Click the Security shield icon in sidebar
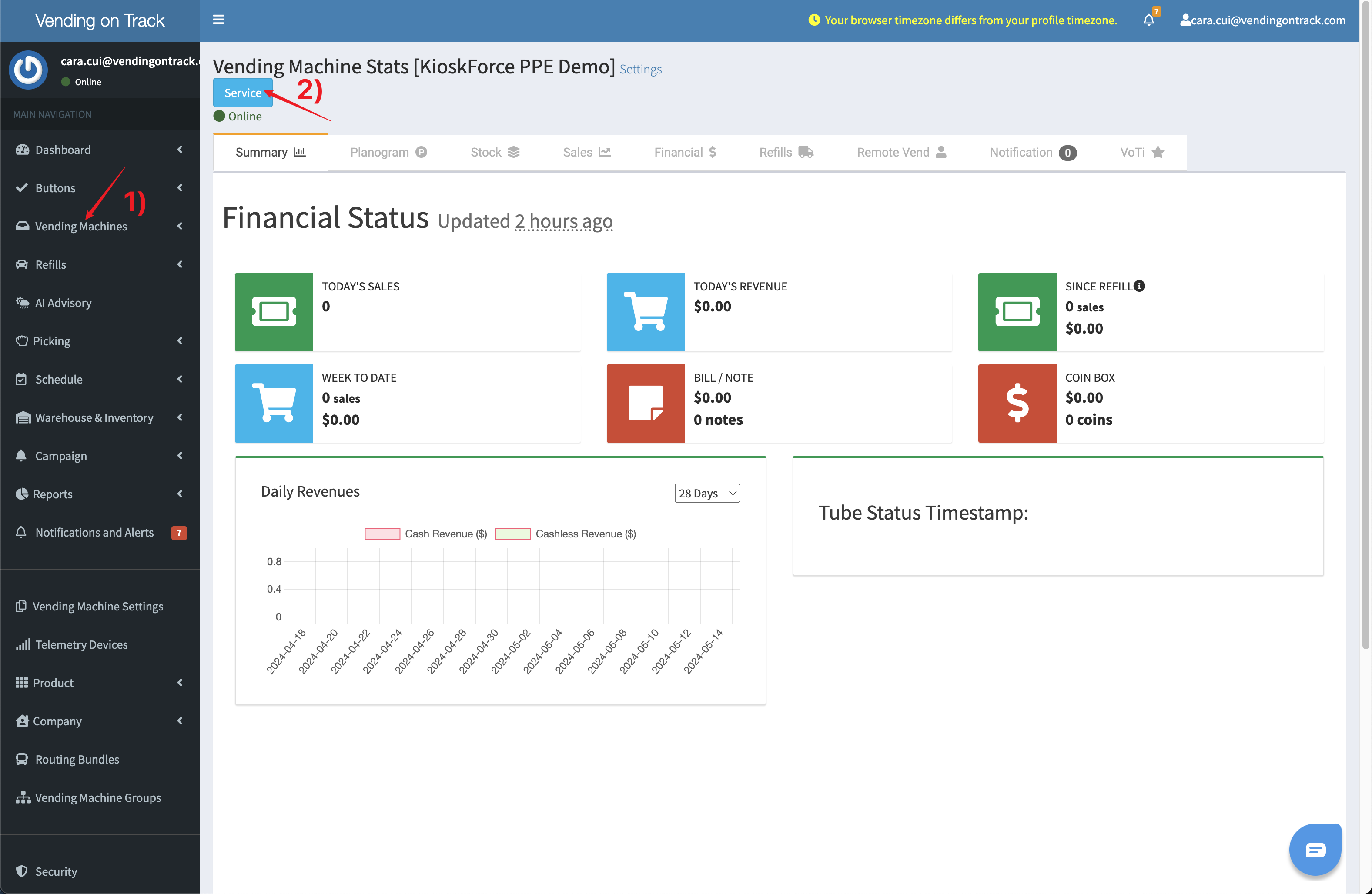Image resolution: width=1372 pixels, height=894 pixels. click(22, 871)
